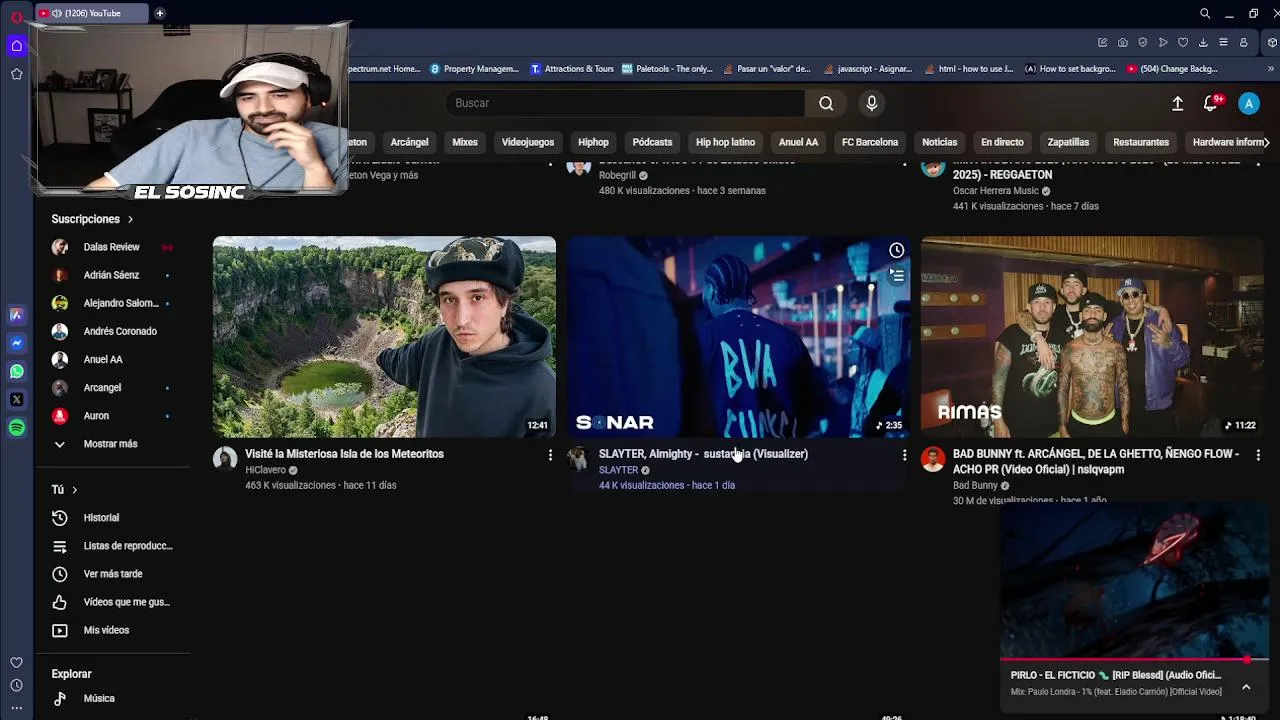Expand the Suscripciones section chevron

point(130,219)
